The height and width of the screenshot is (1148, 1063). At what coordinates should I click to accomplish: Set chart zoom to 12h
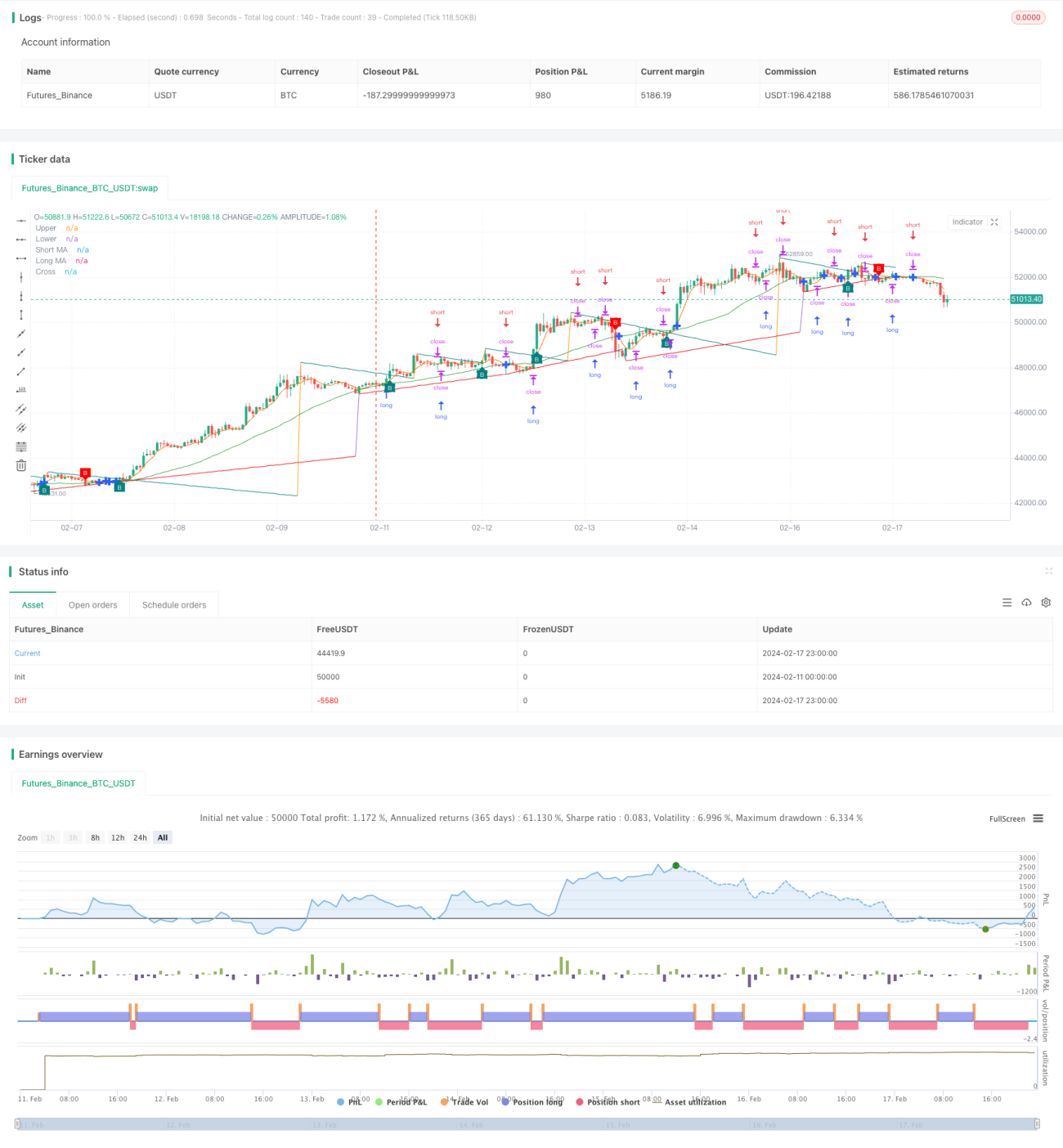tap(118, 838)
